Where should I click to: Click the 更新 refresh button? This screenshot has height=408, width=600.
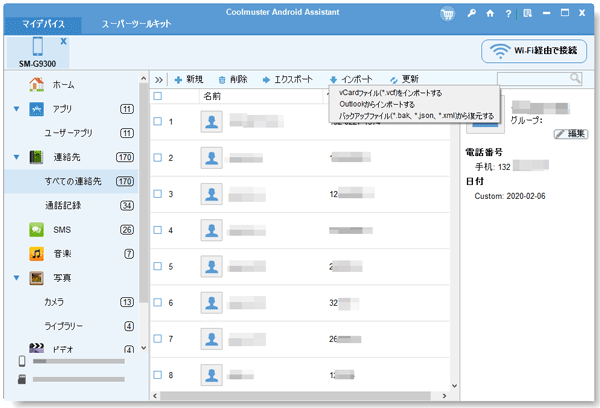coord(404,80)
